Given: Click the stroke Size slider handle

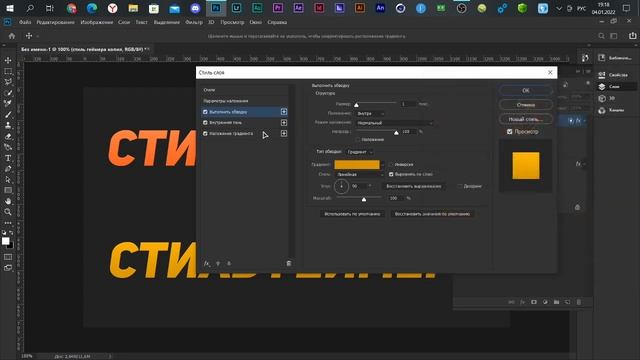Looking at the screenshot, I should (x=356, y=105).
